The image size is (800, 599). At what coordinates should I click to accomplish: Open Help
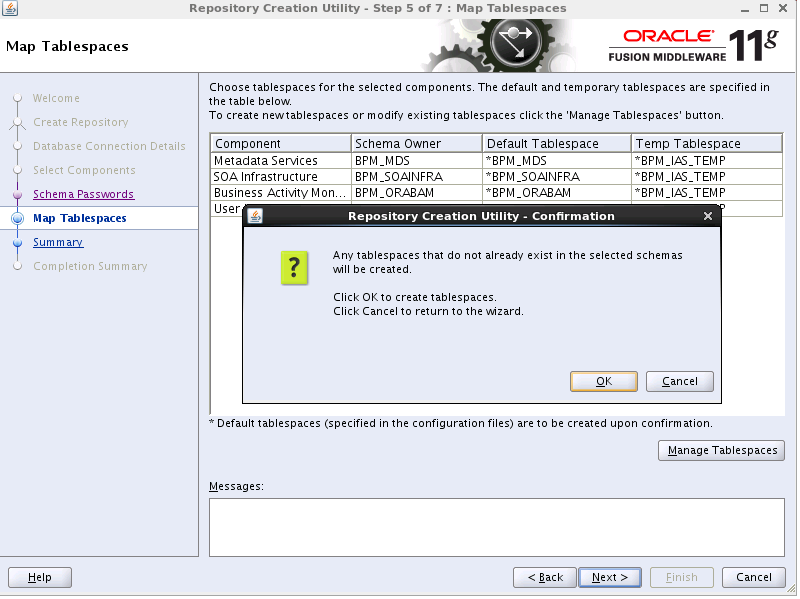click(x=40, y=578)
